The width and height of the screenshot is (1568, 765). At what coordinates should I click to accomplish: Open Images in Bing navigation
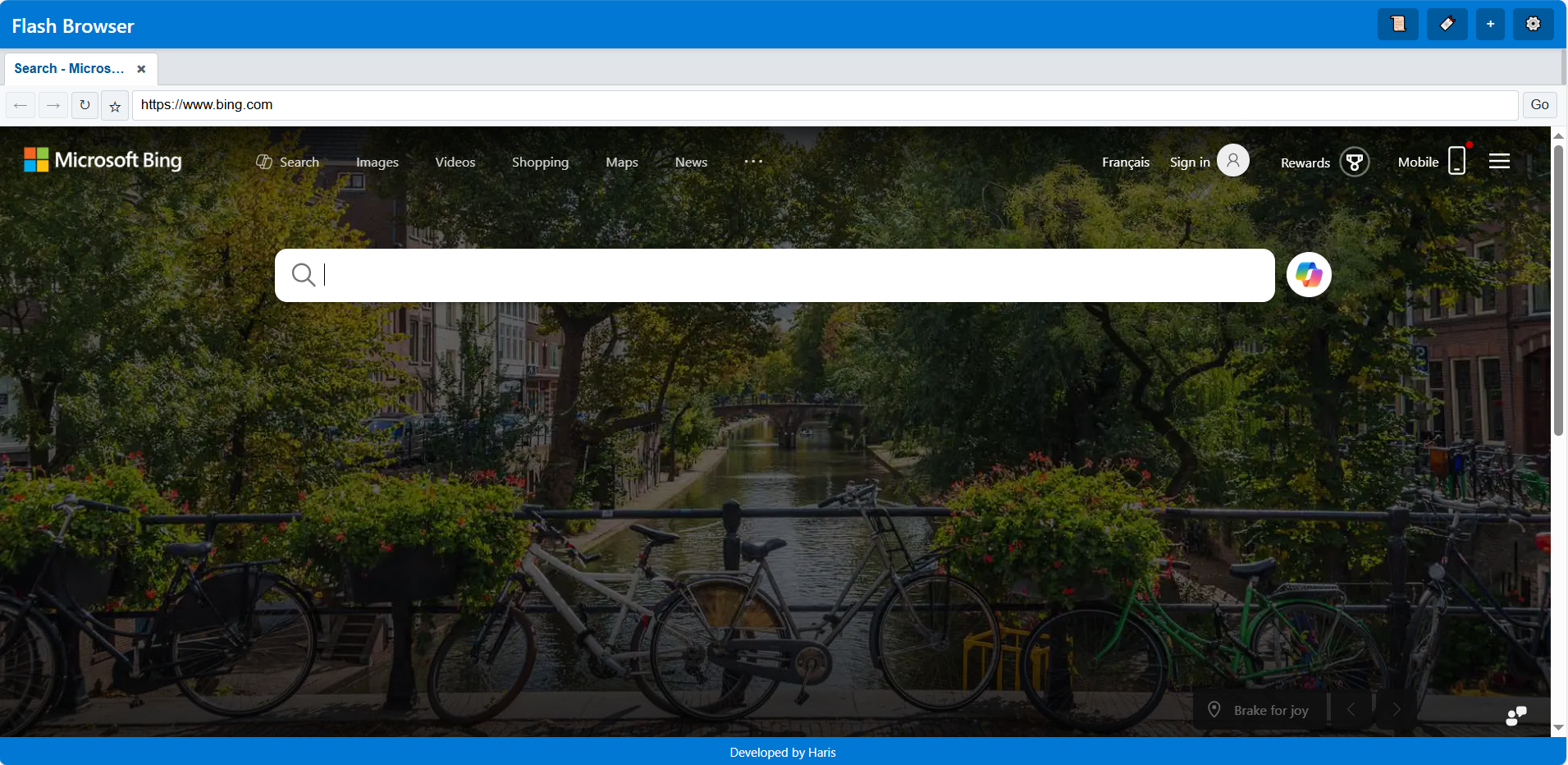(377, 163)
